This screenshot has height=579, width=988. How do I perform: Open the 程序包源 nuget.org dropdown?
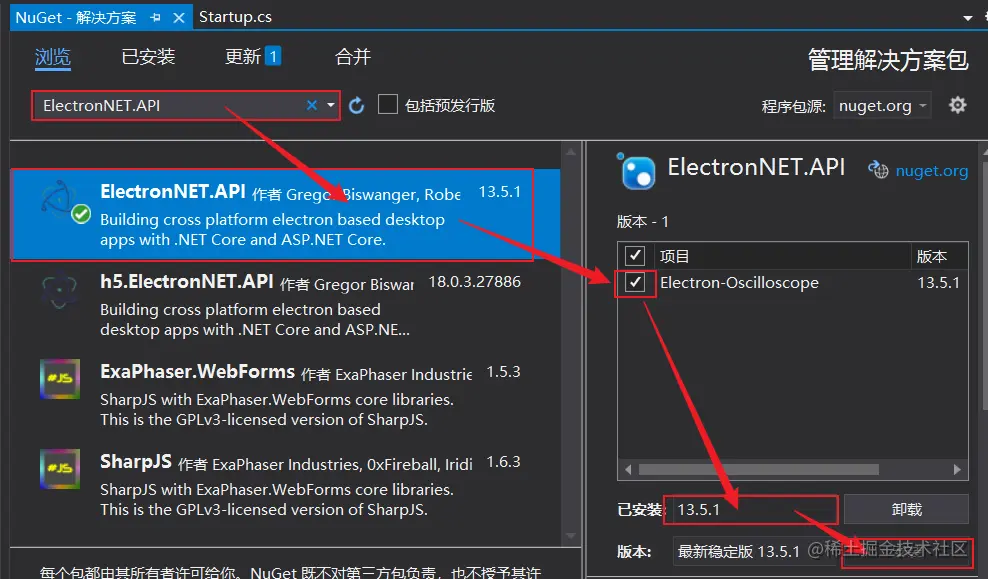[882, 104]
